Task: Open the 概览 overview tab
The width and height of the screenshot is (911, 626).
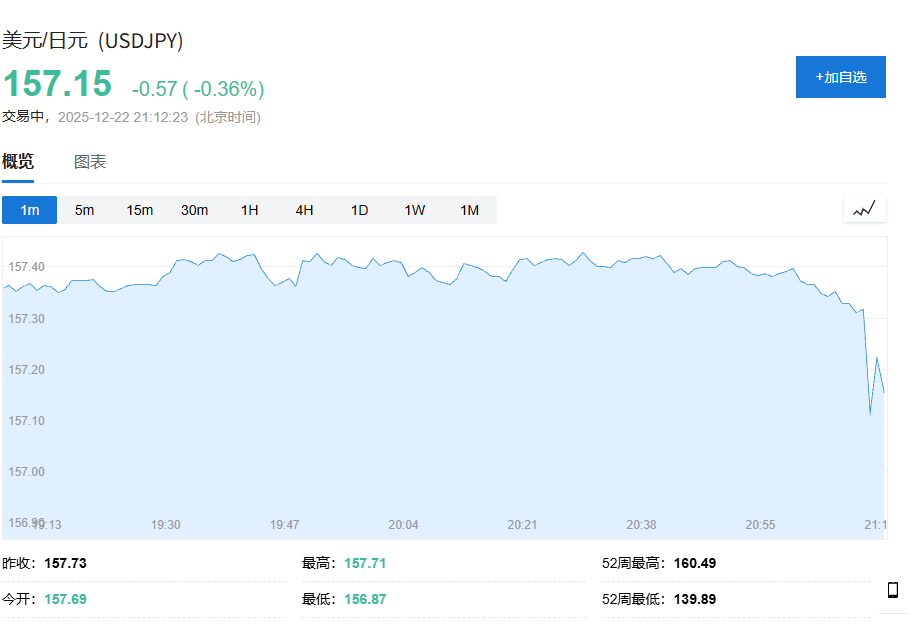Action: tap(18, 162)
